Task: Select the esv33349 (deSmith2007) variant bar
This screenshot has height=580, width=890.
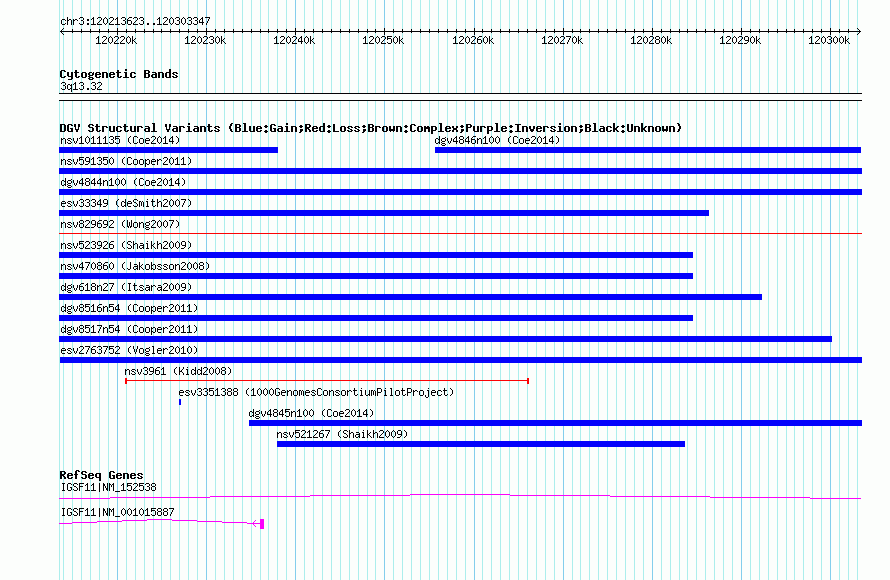Action: coord(384,213)
